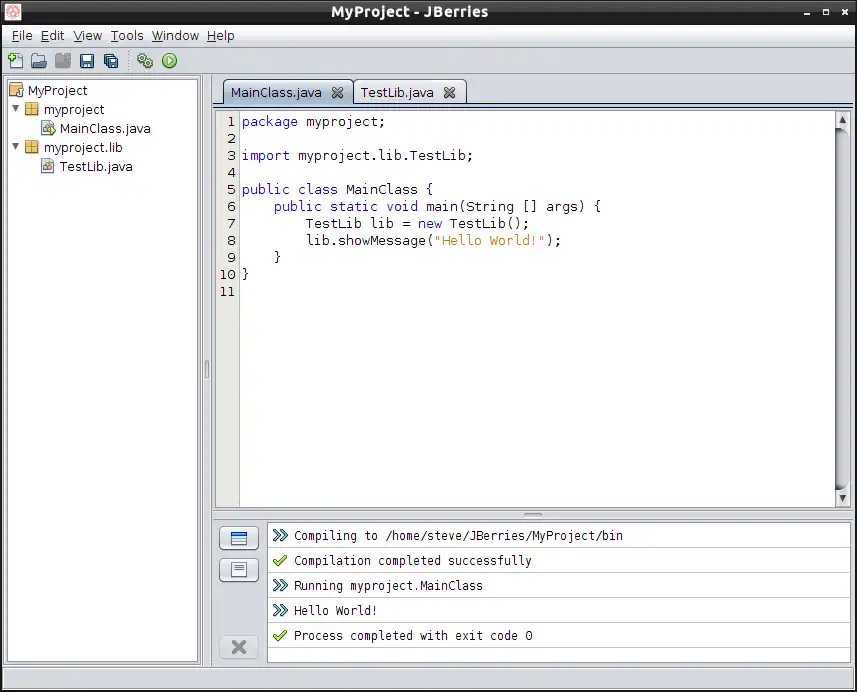Click the New File toolbar icon
Image resolution: width=857 pixels, height=692 pixels.
[16, 61]
